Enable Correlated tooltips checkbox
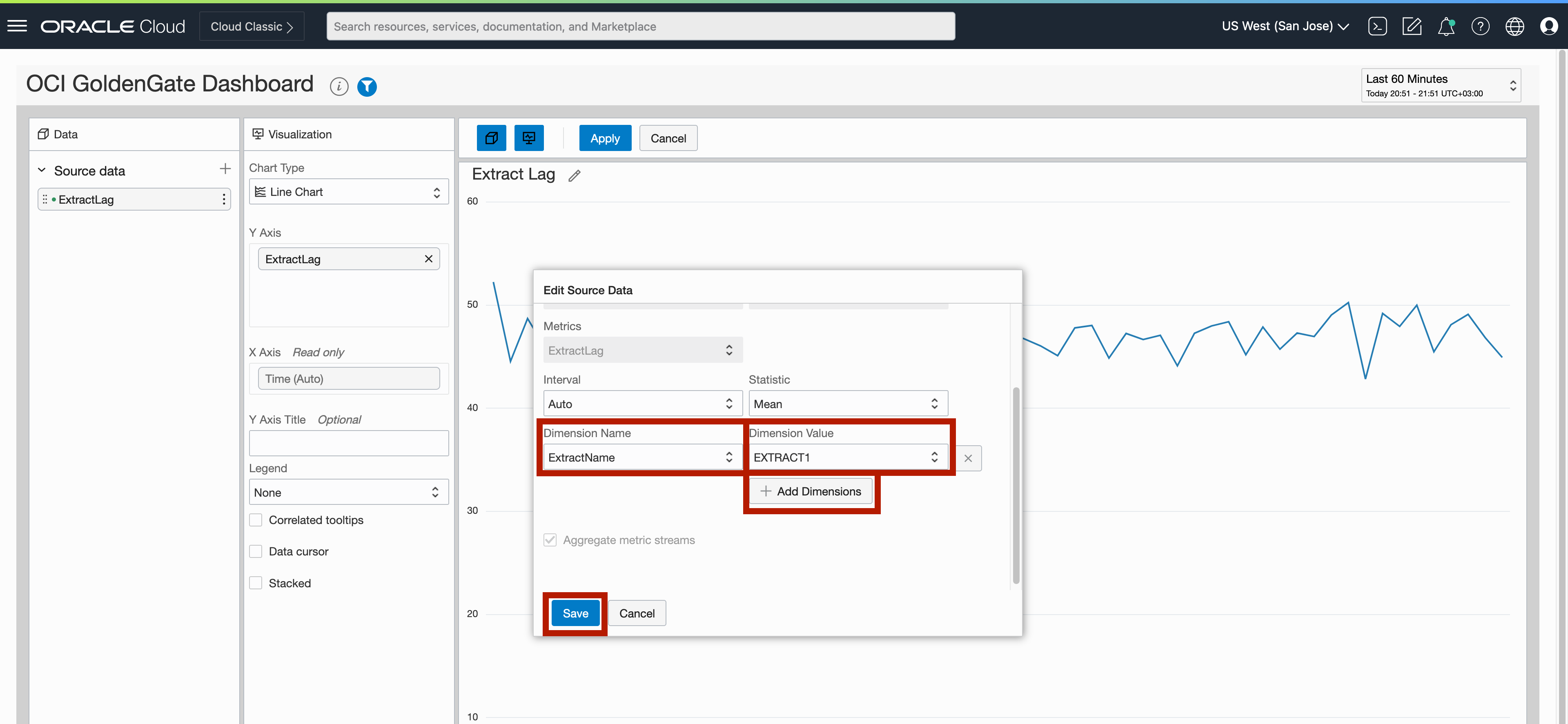 (256, 520)
